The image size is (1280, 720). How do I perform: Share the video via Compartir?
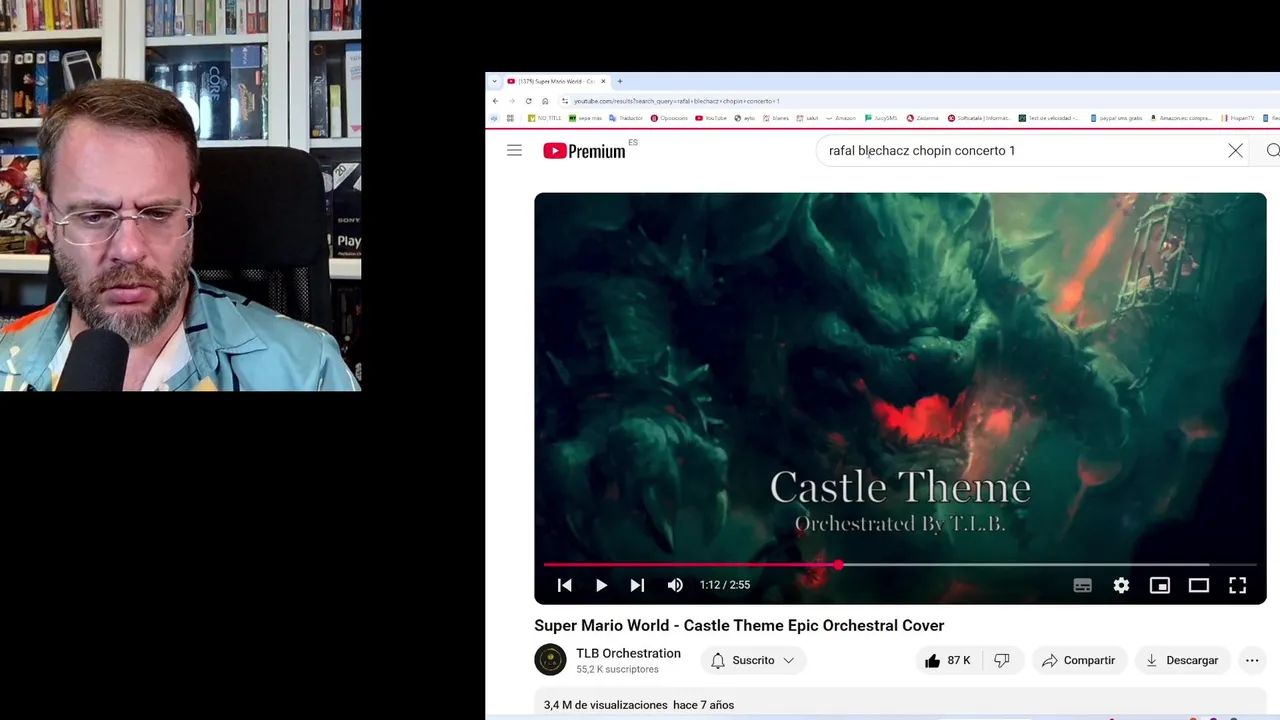1078,660
